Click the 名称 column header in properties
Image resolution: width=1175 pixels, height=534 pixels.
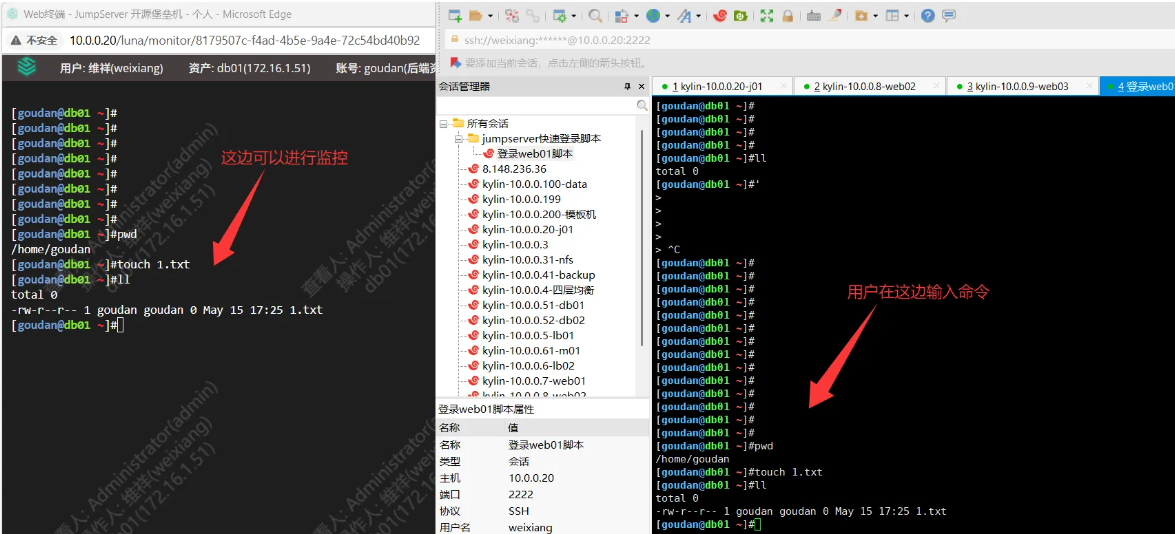point(450,428)
